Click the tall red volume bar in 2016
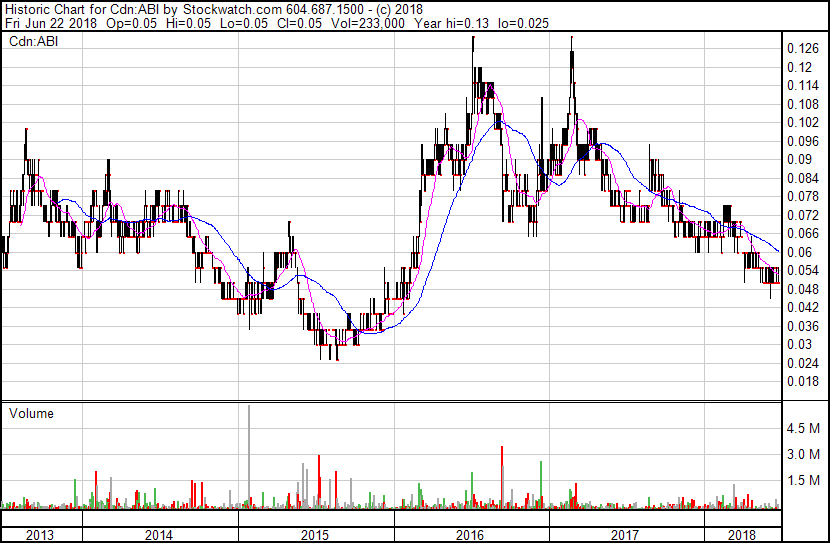 [x=502, y=477]
